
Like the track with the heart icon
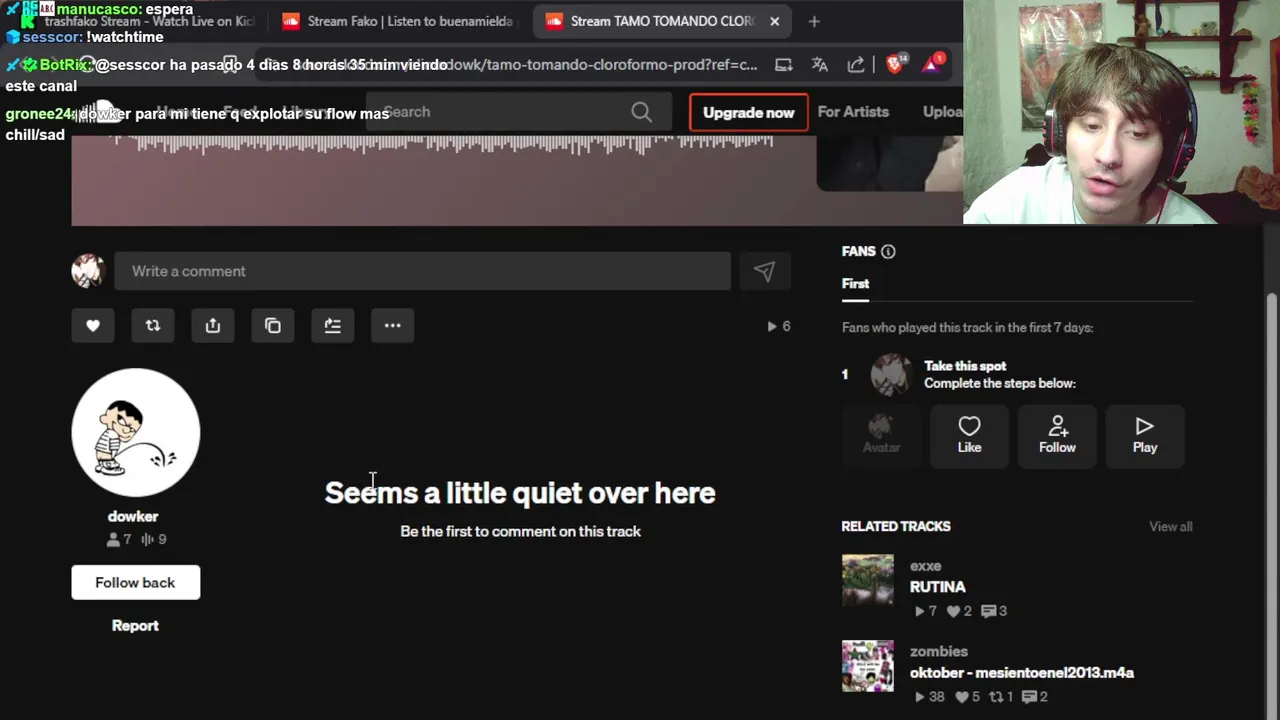pyautogui.click(x=93, y=325)
